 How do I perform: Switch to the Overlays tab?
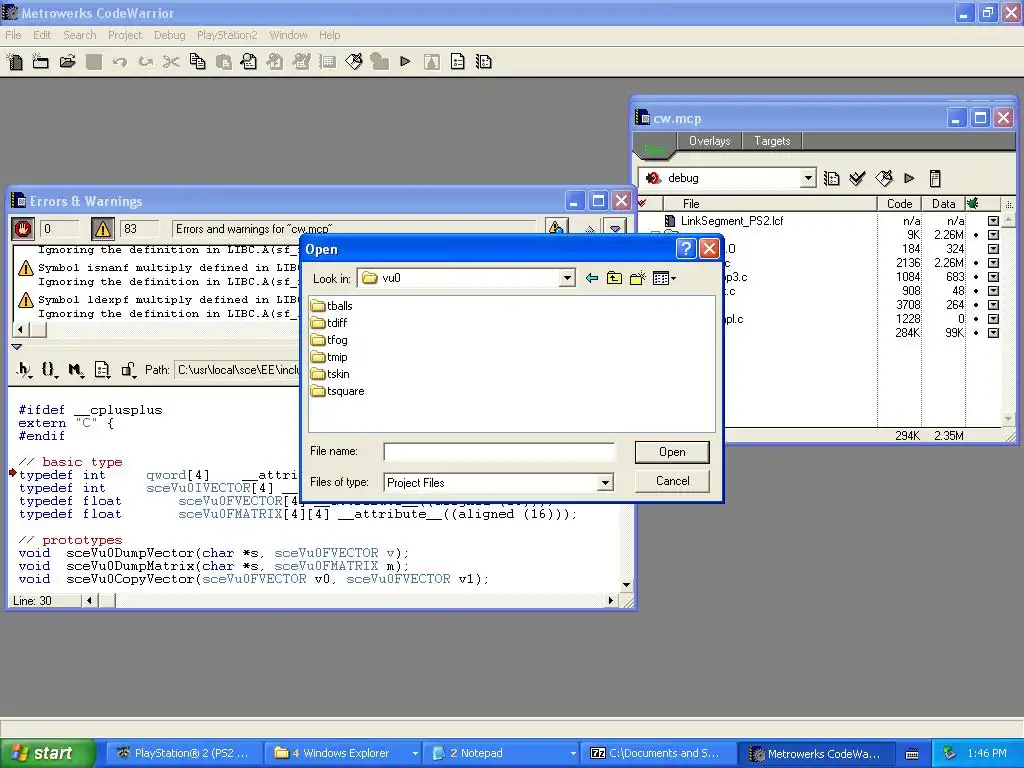click(709, 141)
